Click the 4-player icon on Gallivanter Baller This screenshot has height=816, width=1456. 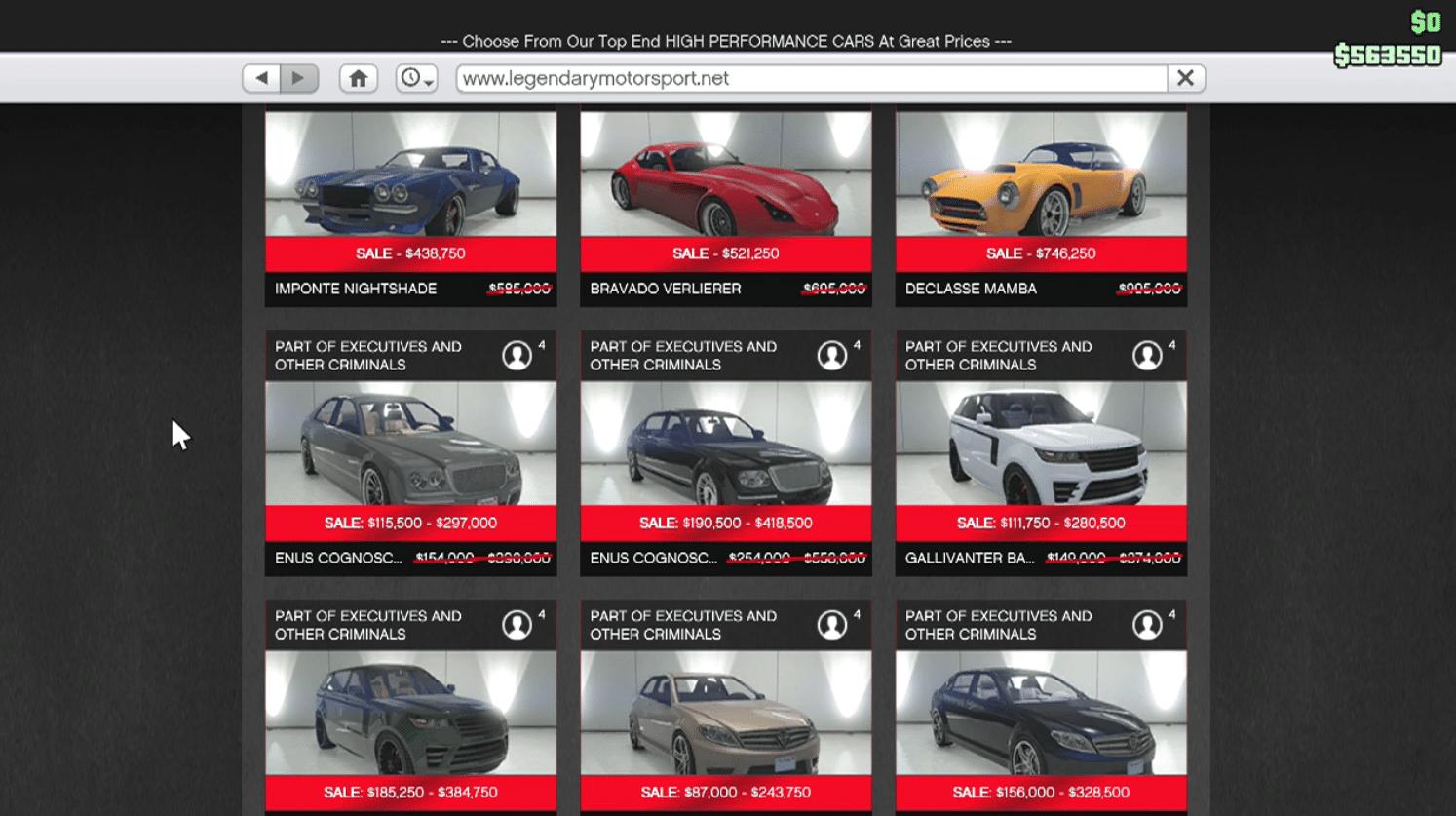pos(1146,355)
